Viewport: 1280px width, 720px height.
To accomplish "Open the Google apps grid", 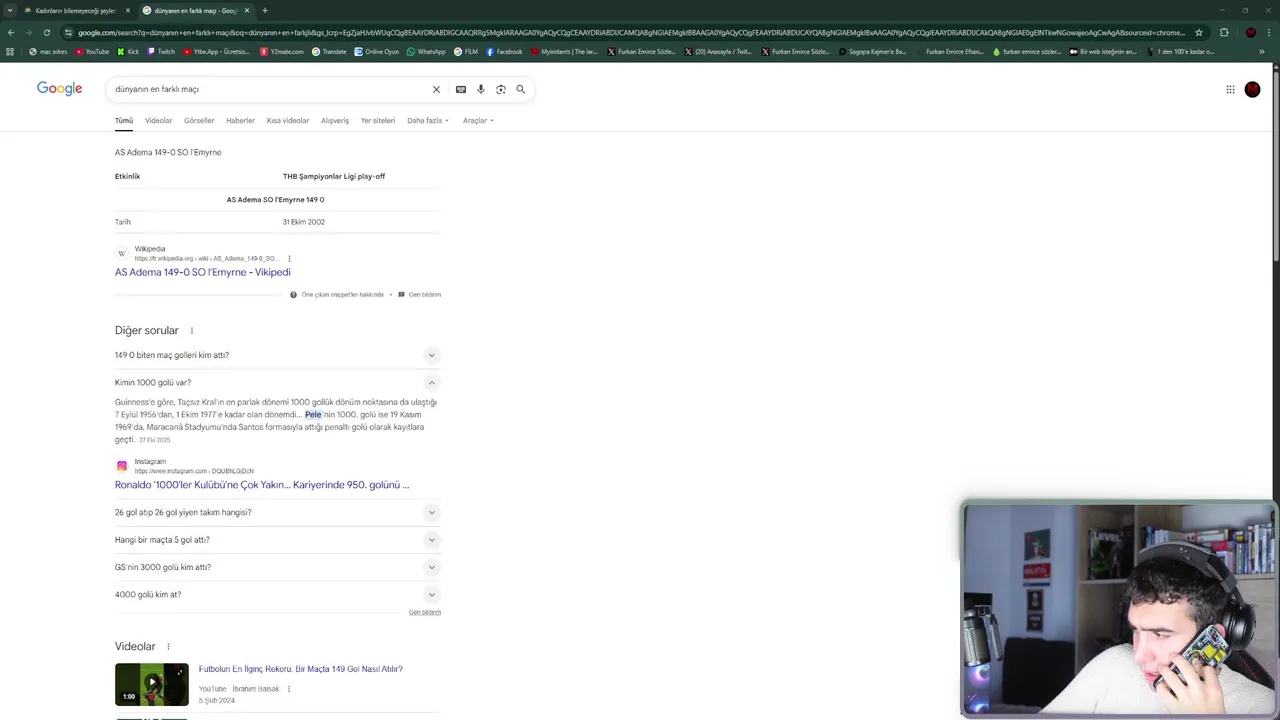I will (1230, 89).
